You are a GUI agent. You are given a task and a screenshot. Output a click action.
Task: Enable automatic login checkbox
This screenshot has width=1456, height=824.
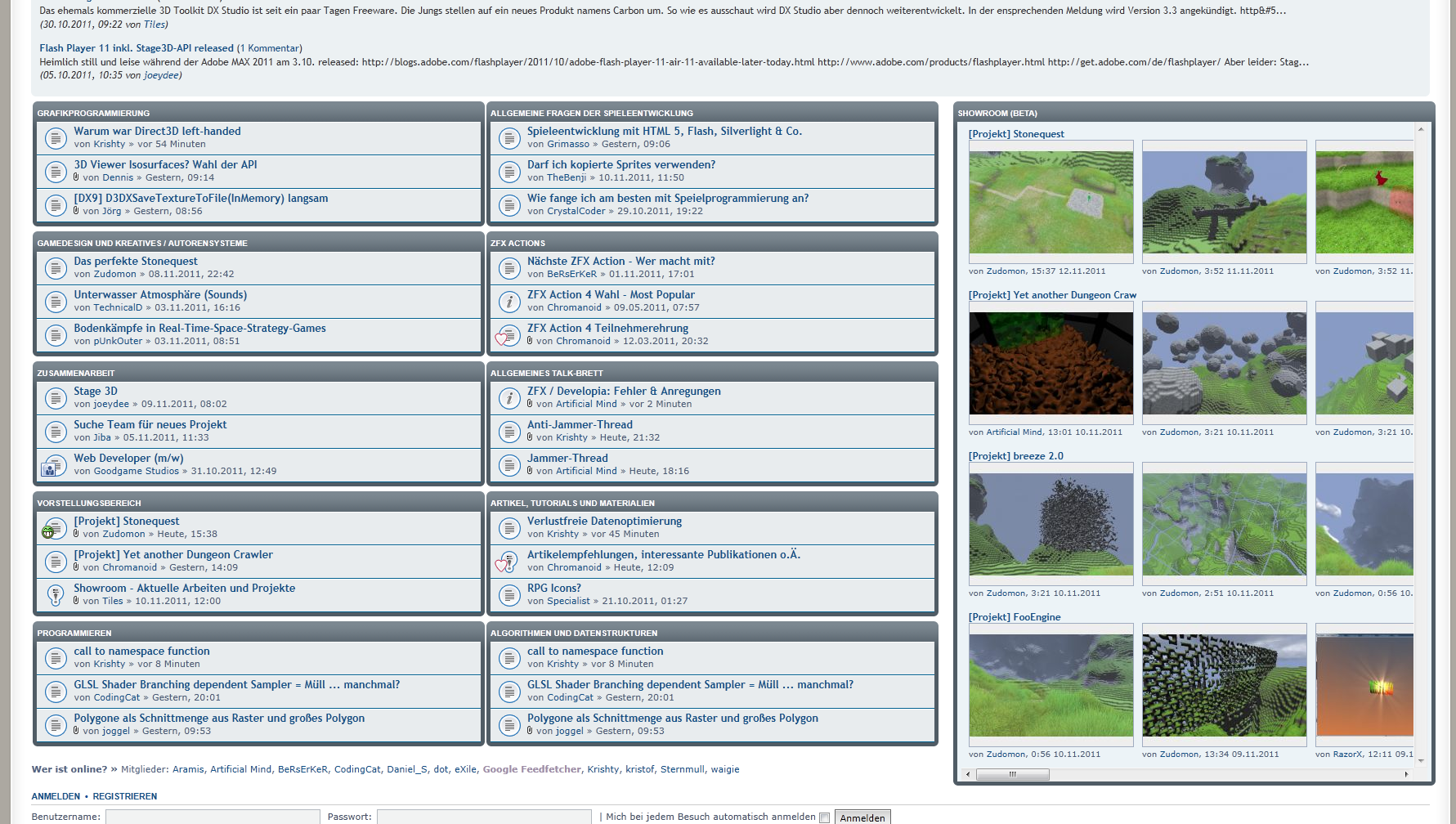[x=824, y=817]
